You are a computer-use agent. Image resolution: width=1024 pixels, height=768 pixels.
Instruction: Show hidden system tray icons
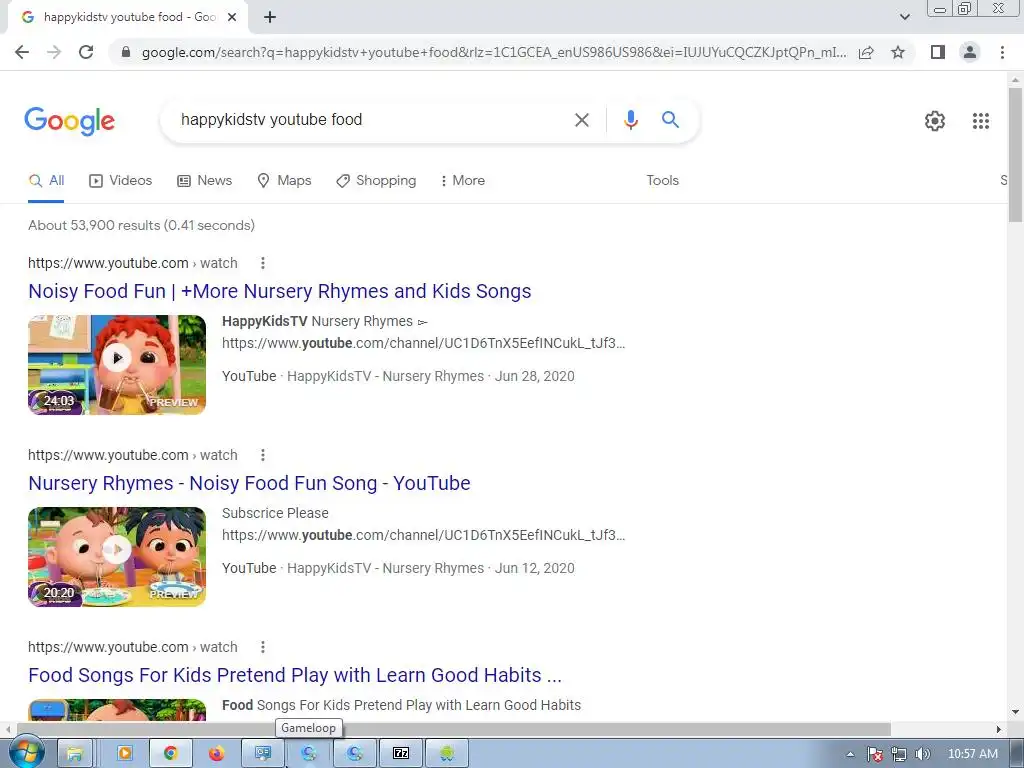coord(850,754)
